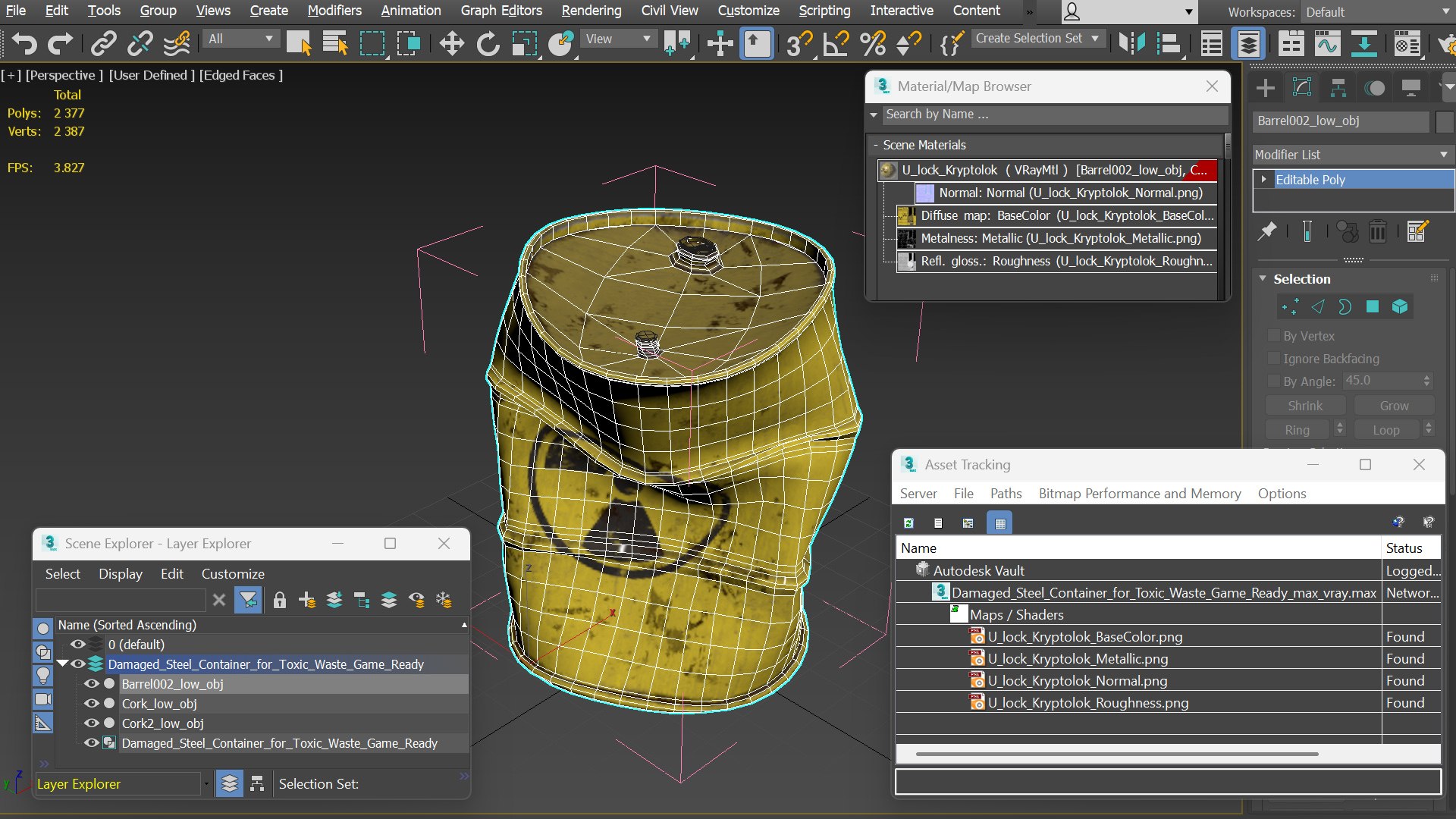This screenshot has height=819, width=1456.
Task: Click the Loop button
Action: click(1386, 430)
